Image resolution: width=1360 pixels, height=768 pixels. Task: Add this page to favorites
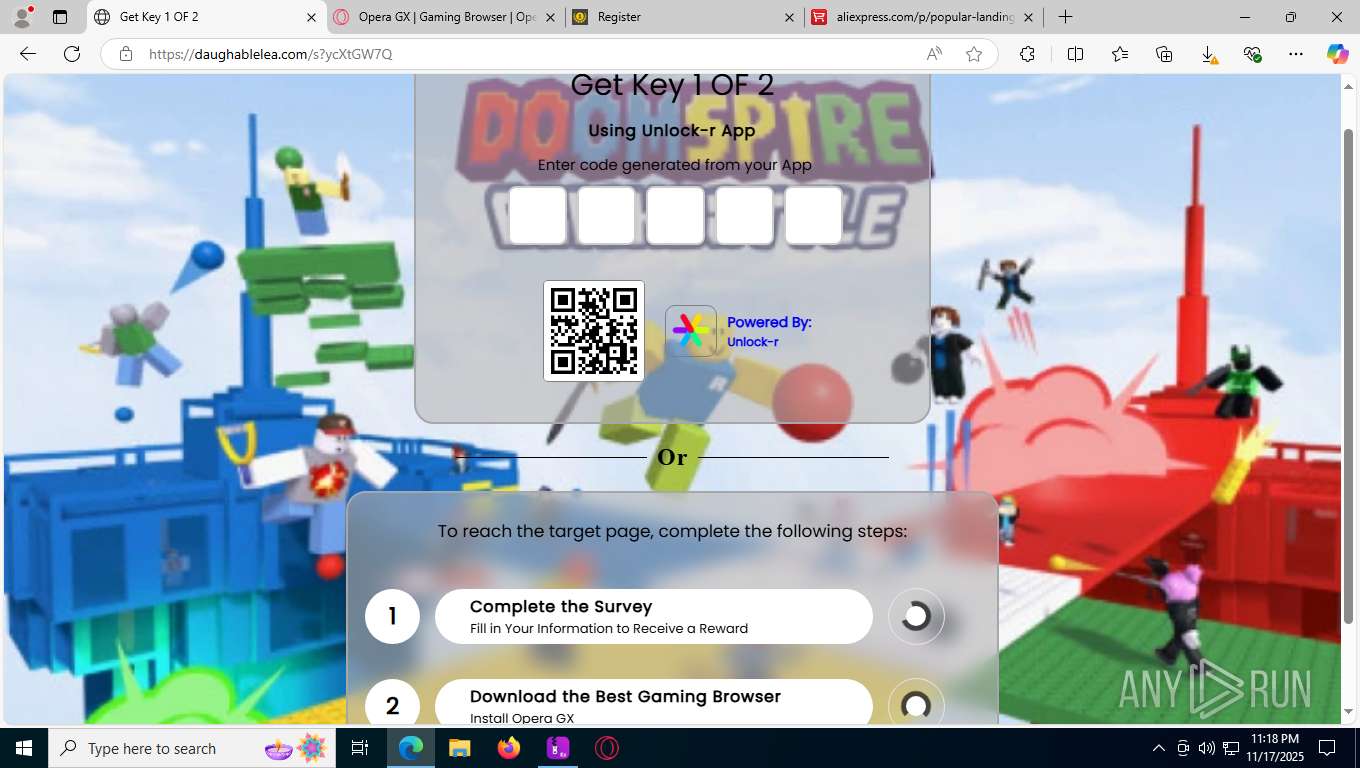coord(974,54)
